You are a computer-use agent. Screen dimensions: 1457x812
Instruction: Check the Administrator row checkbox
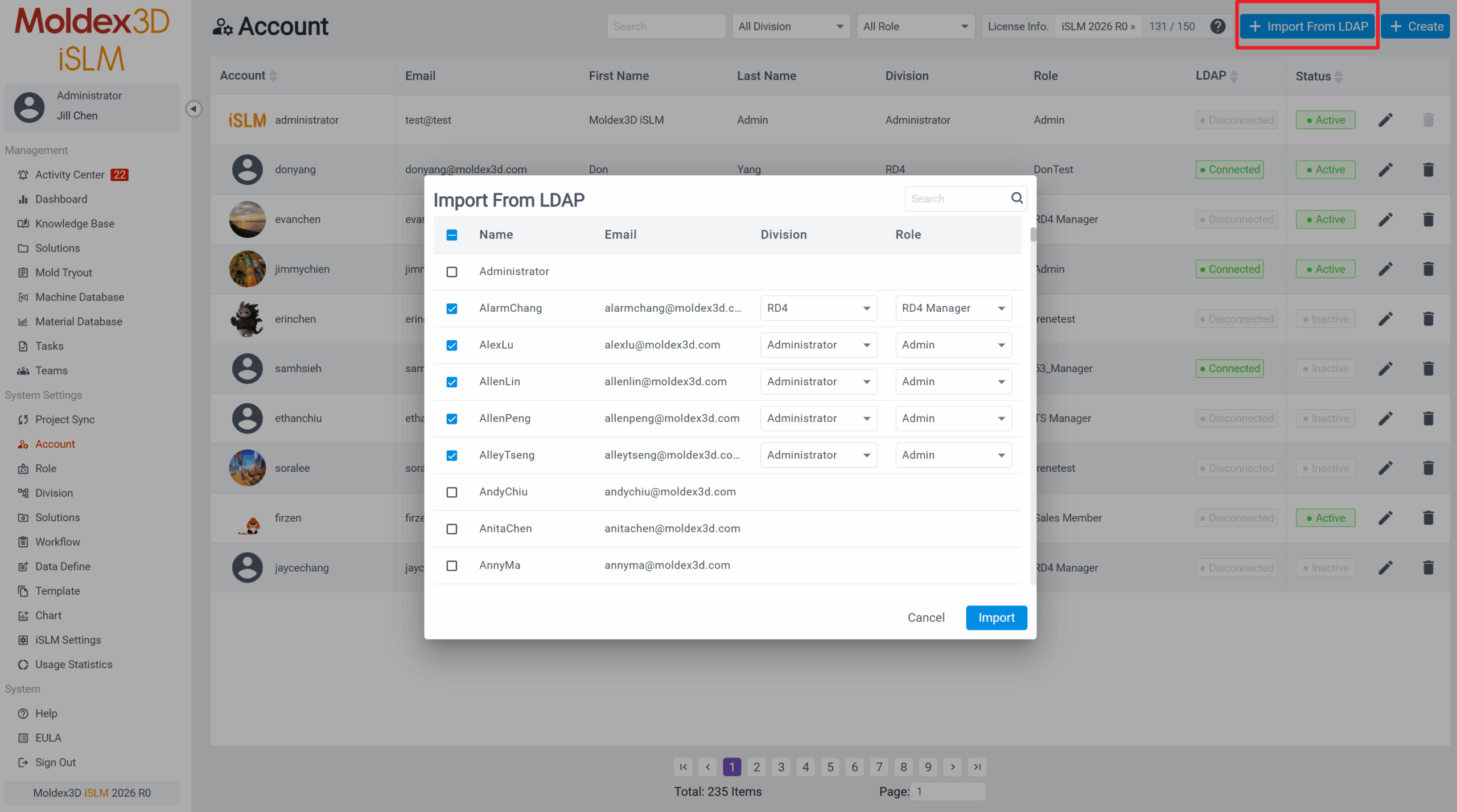[451, 272]
